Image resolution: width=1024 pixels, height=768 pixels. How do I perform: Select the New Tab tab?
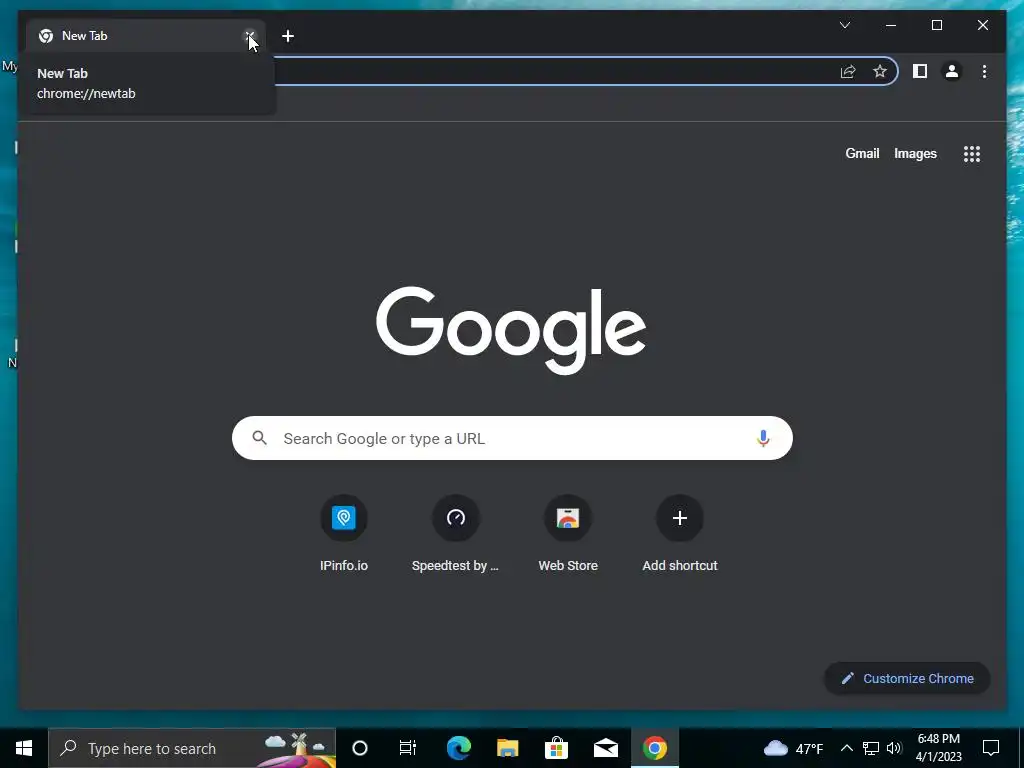tap(145, 36)
